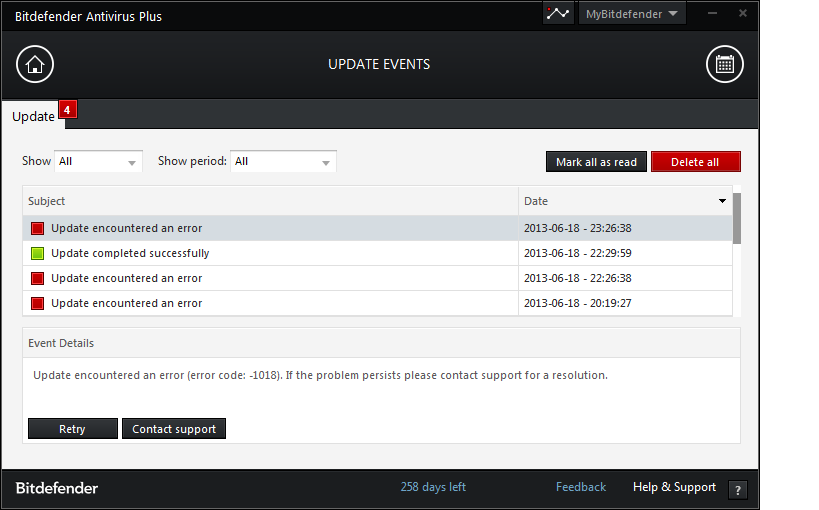Open Help & Support link
Image resolution: width=819 pixels, height=510 pixels.
point(674,487)
